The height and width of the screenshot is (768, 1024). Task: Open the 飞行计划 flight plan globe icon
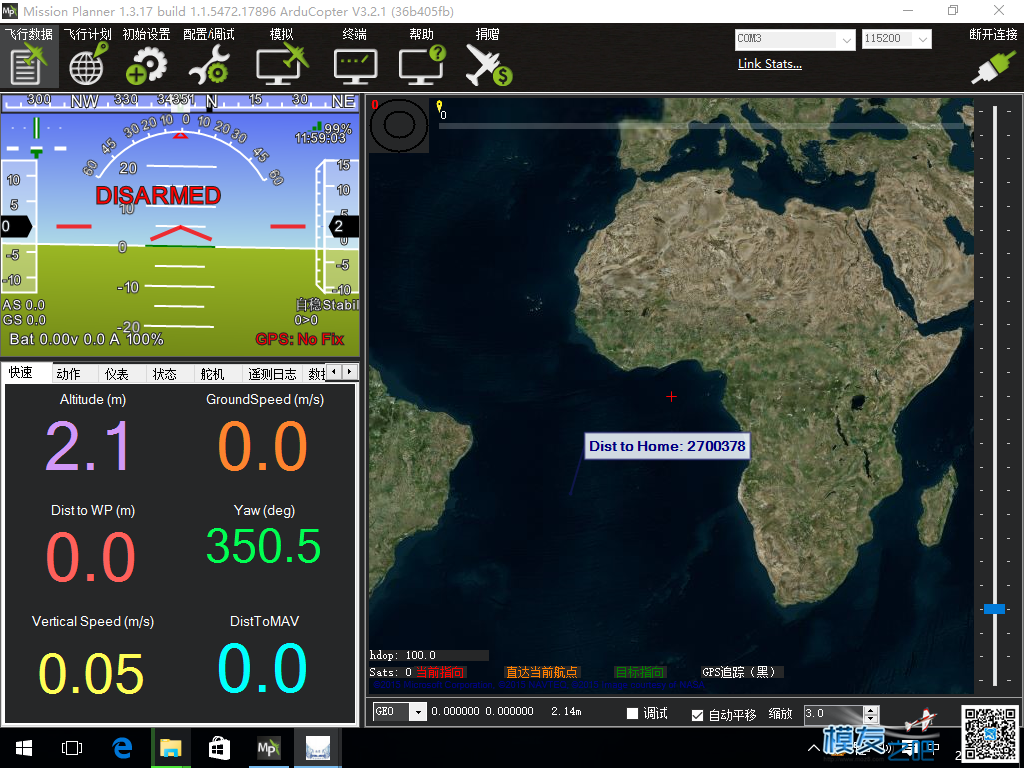(x=89, y=63)
